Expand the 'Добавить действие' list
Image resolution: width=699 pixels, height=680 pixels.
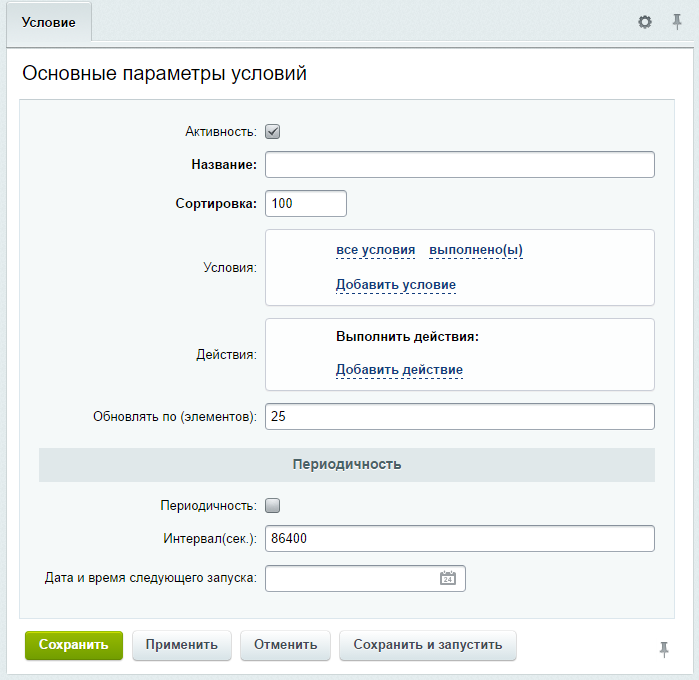click(x=399, y=370)
